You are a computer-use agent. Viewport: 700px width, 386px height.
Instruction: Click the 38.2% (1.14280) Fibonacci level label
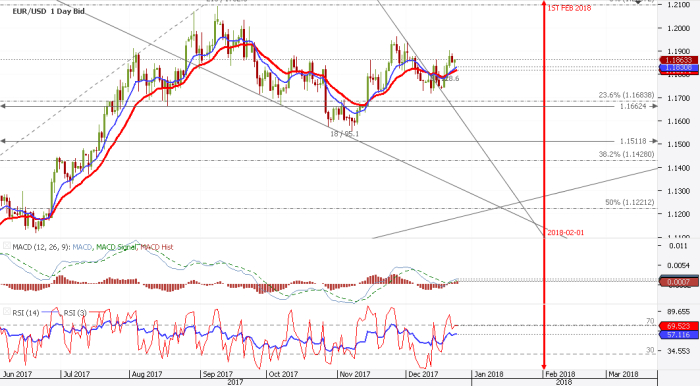pyautogui.click(x=626, y=154)
